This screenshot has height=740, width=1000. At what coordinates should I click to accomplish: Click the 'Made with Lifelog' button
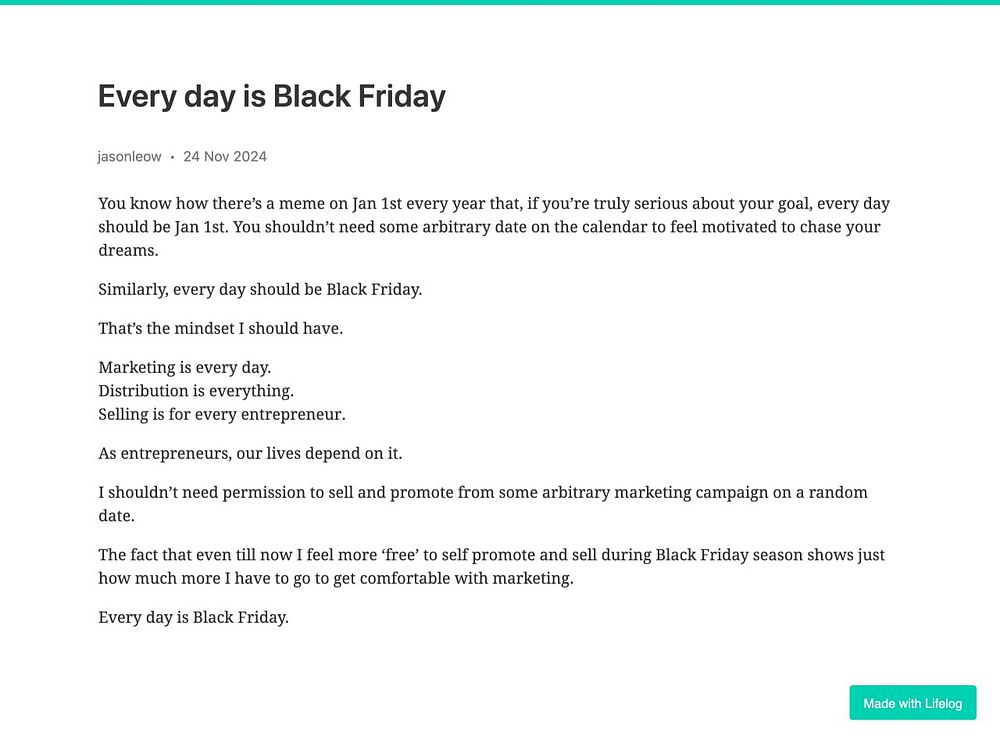(x=912, y=703)
